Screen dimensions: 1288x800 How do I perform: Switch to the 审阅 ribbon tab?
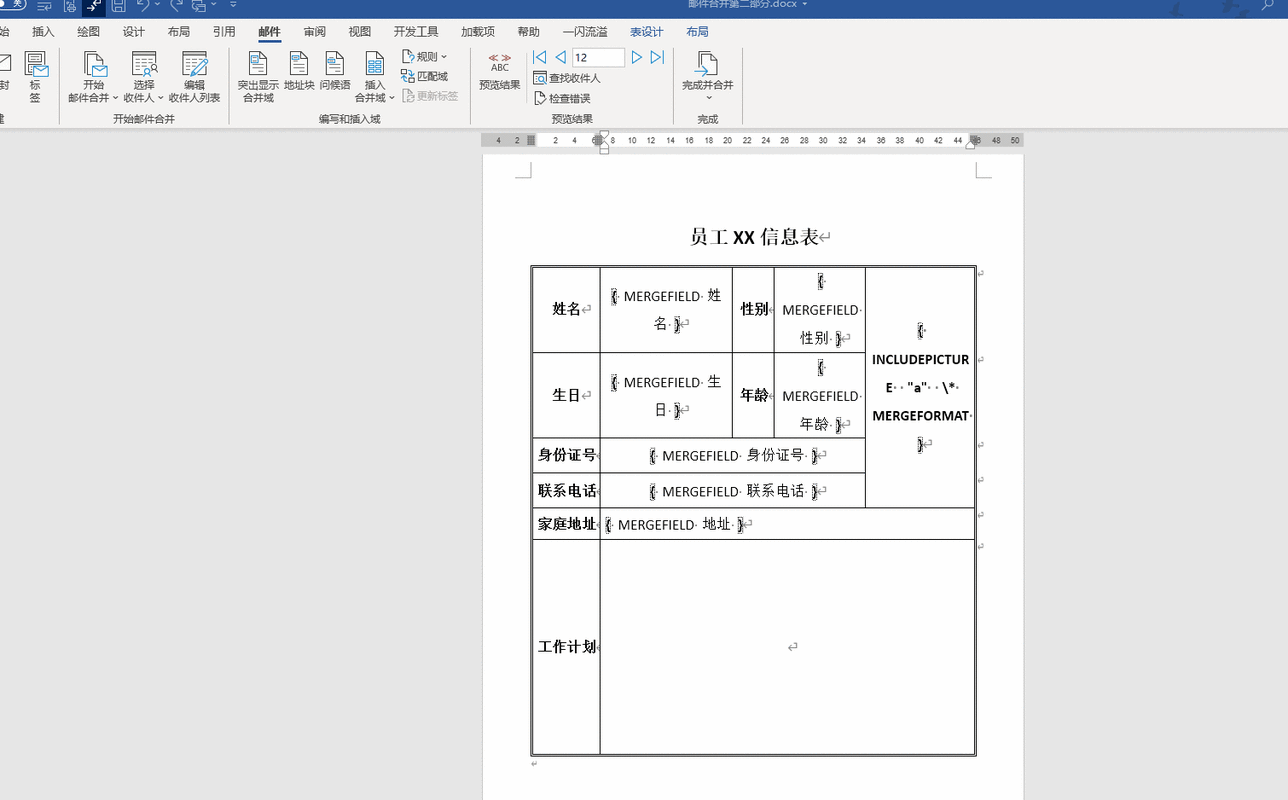[315, 31]
